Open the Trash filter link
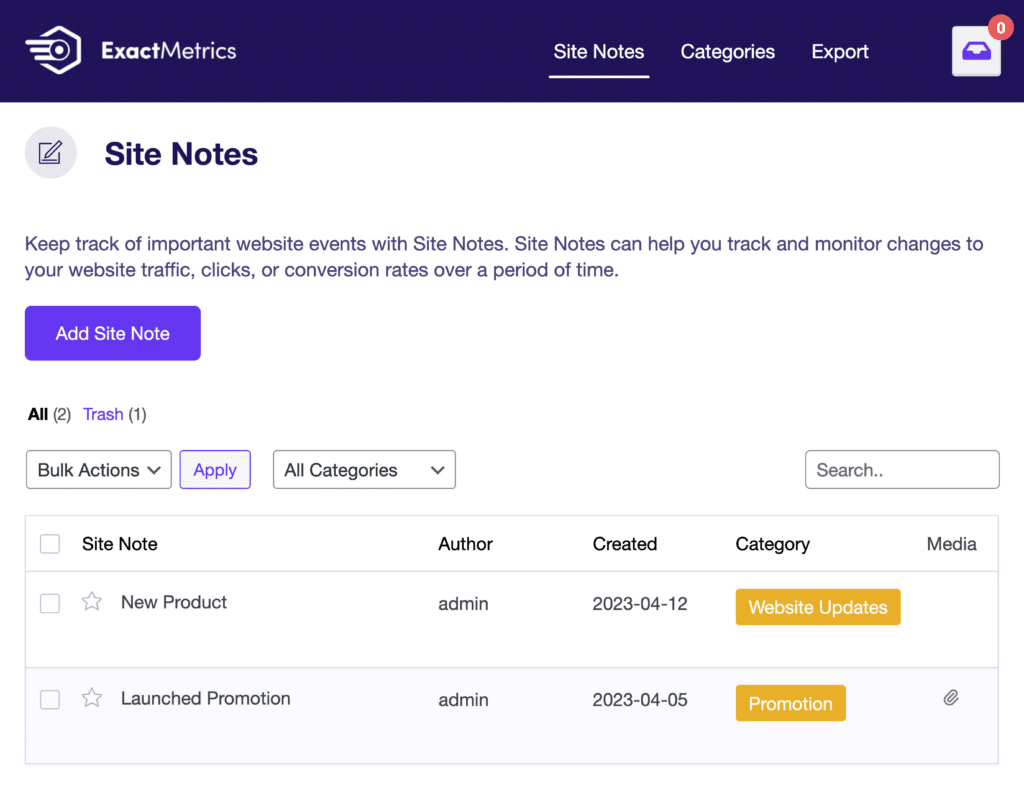 pyautogui.click(x=103, y=414)
